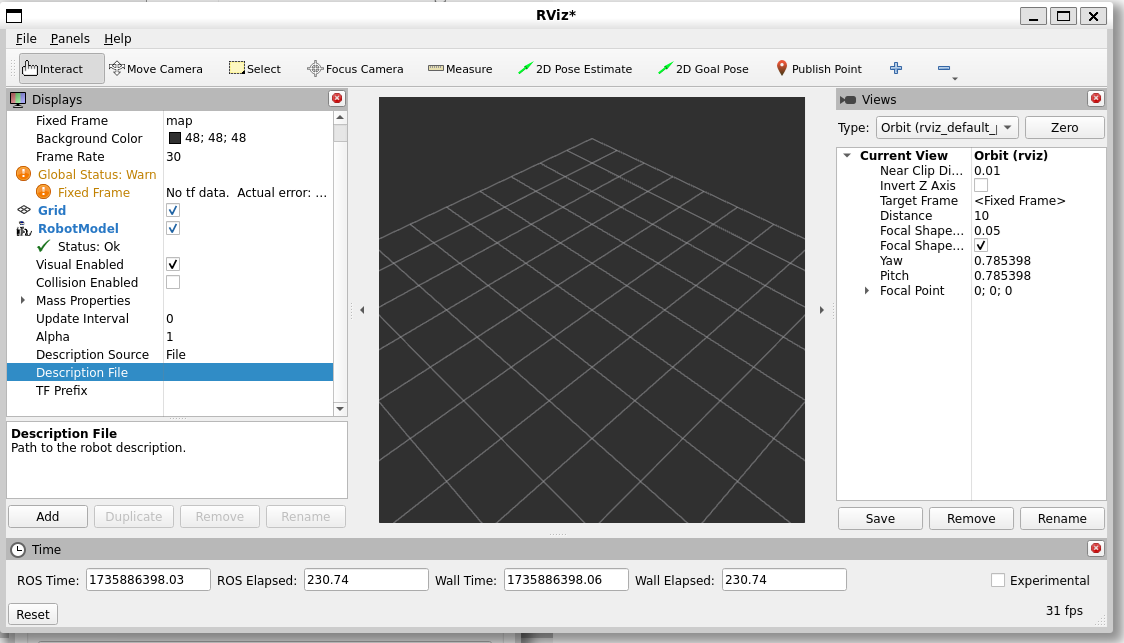Click the Displays scrollbar up arrow
The image size is (1124, 643).
340,117
